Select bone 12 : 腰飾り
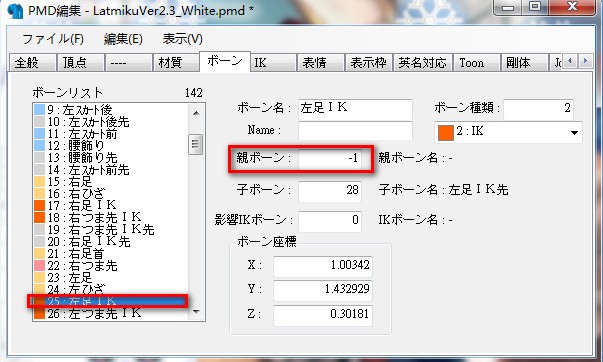603x362 pixels. [x=110, y=145]
